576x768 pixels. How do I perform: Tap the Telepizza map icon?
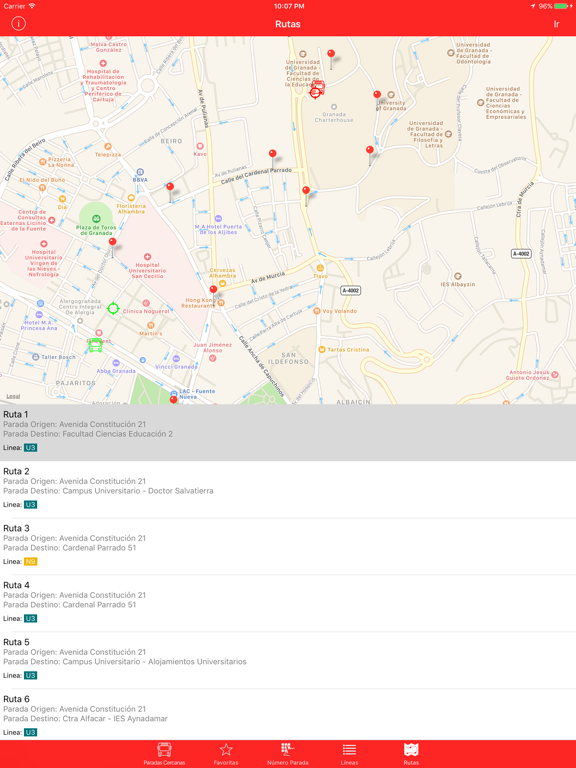coord(108,146)
